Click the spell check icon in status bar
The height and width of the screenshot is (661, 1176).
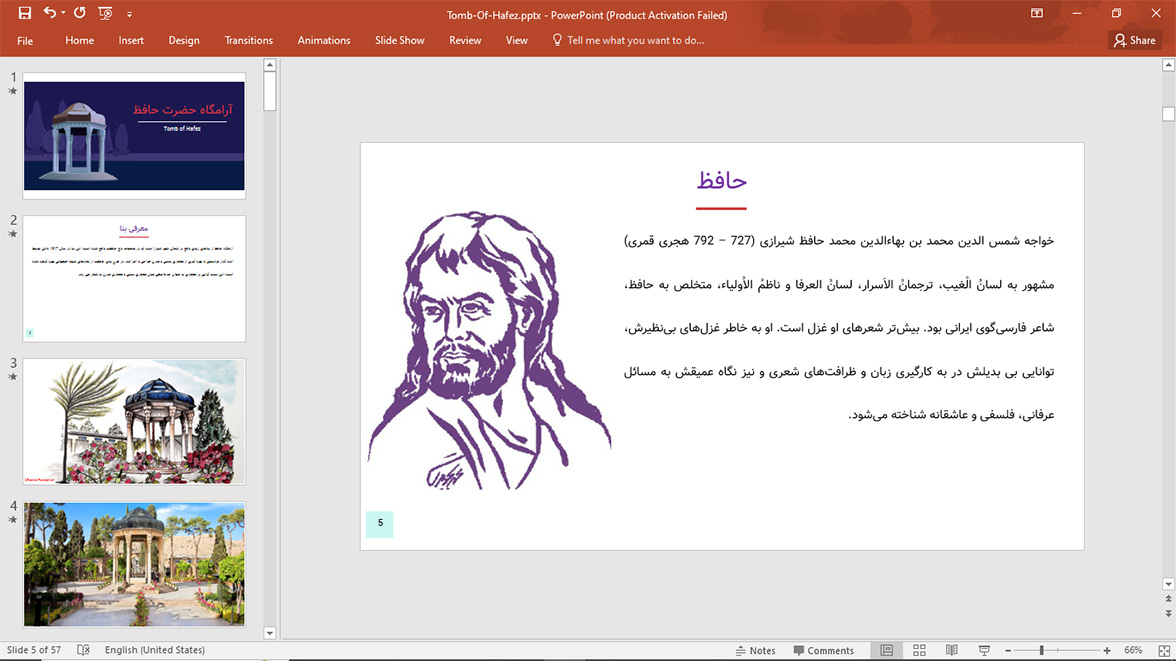coord(84,650)
